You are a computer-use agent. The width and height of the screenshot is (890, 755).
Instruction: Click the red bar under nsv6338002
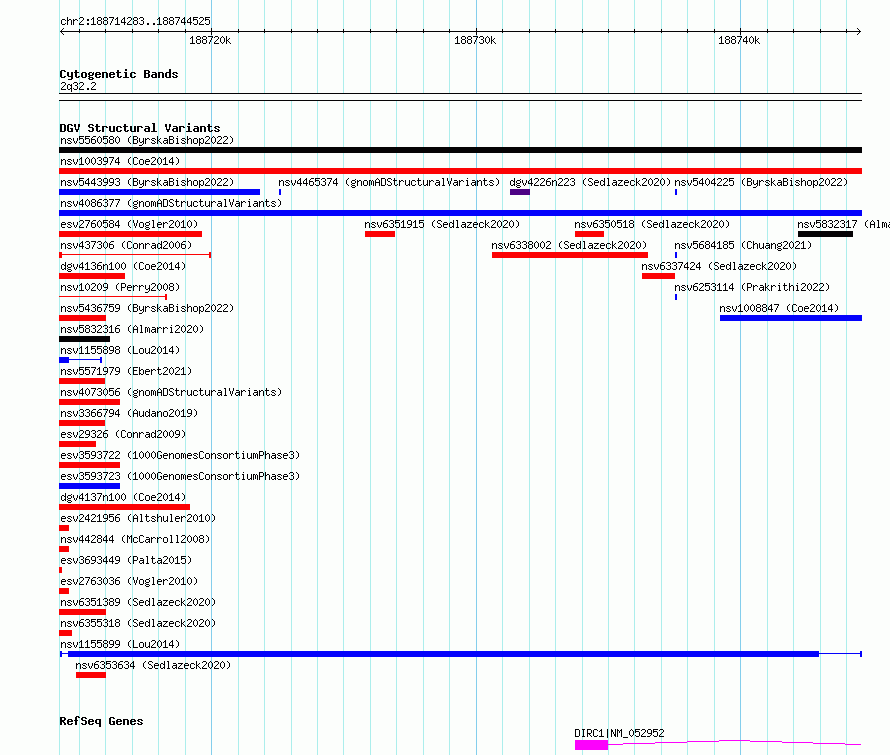click(570, 255)
